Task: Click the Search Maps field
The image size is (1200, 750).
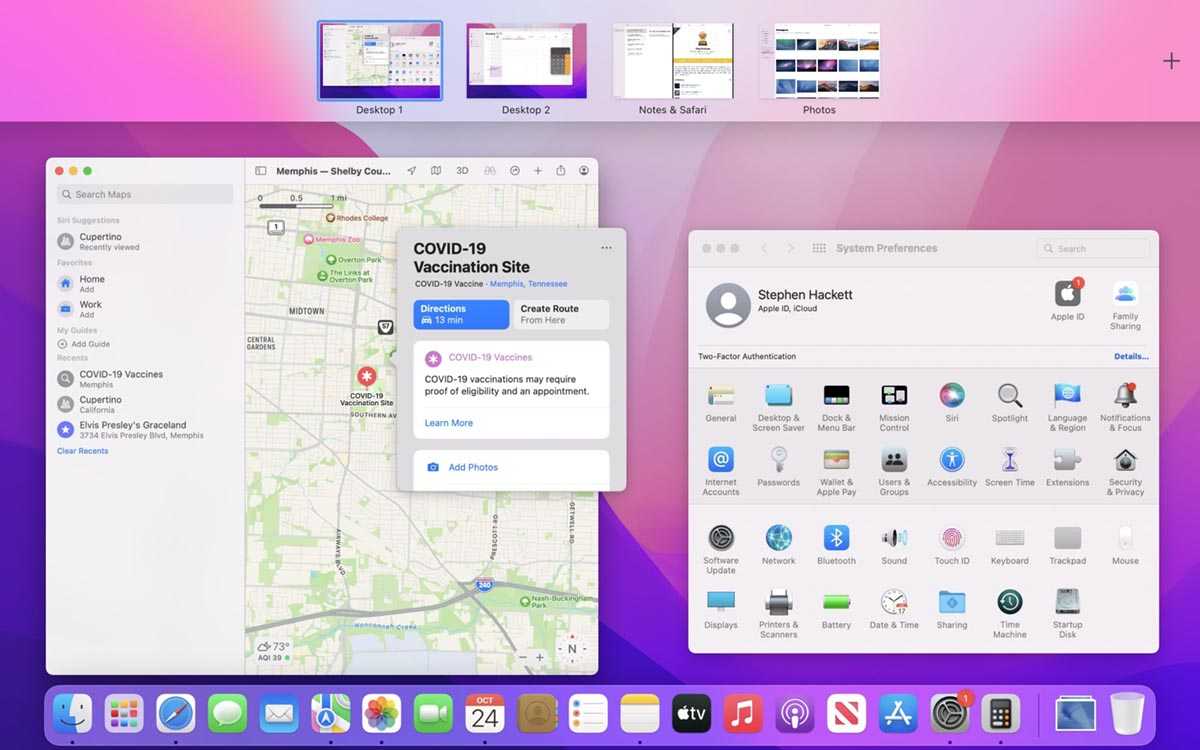Action: coord(145,195)
